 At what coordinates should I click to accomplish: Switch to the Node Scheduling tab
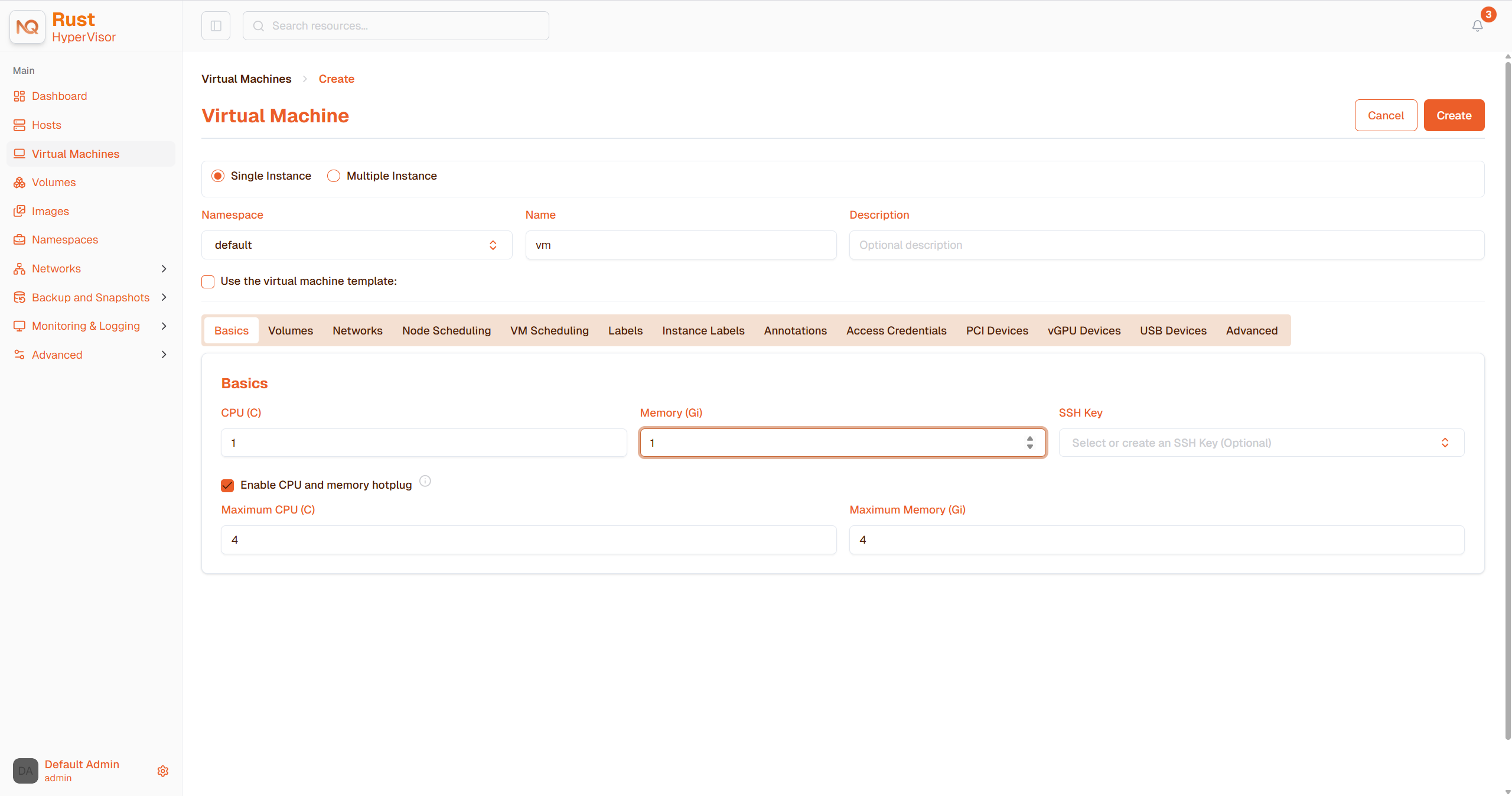coord(447,331)
